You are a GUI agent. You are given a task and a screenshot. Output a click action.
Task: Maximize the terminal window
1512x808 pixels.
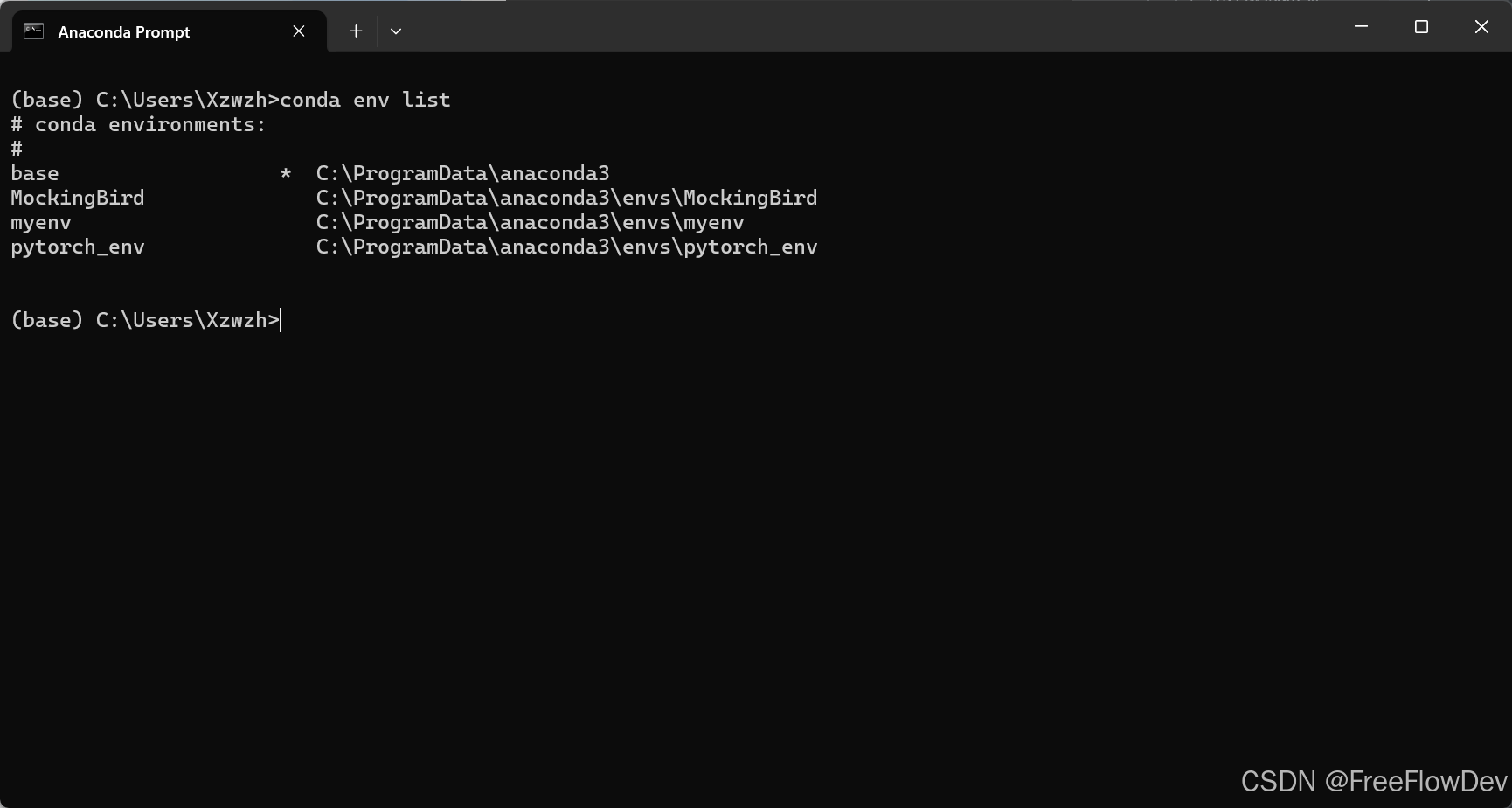coord(1421,27)
